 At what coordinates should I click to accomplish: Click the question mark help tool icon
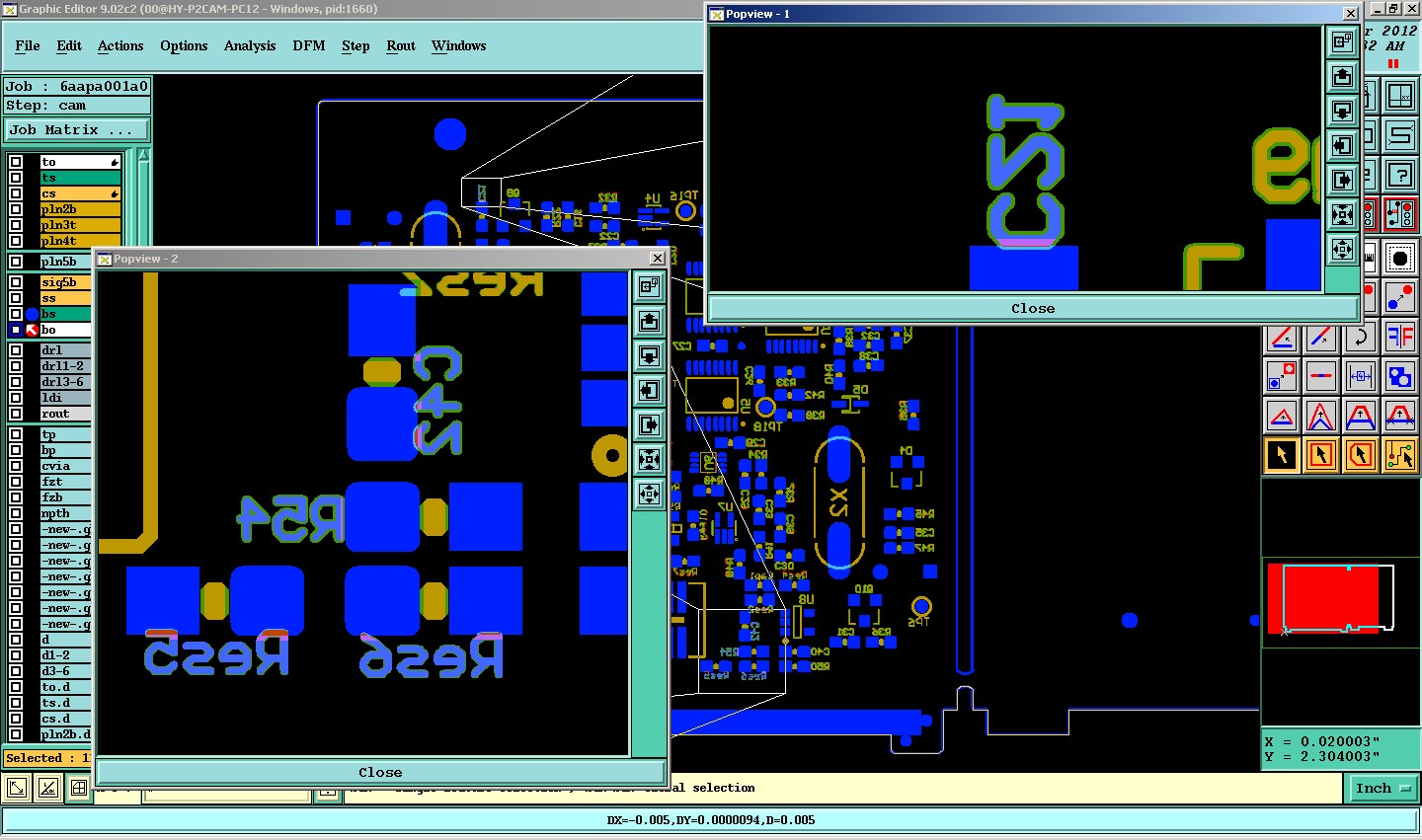click(1400, 175)
